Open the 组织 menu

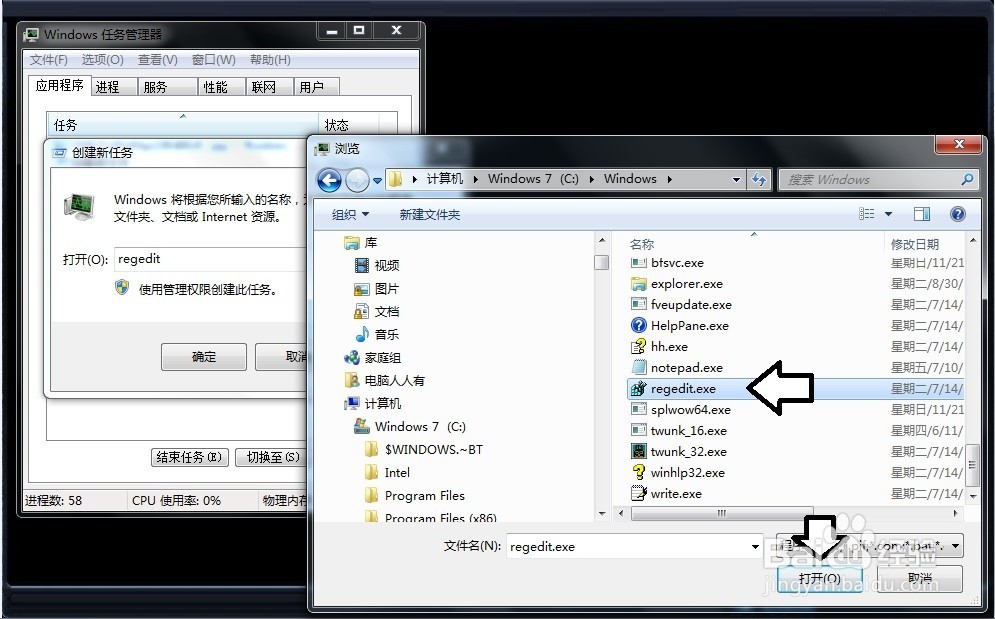pos(350,215)
